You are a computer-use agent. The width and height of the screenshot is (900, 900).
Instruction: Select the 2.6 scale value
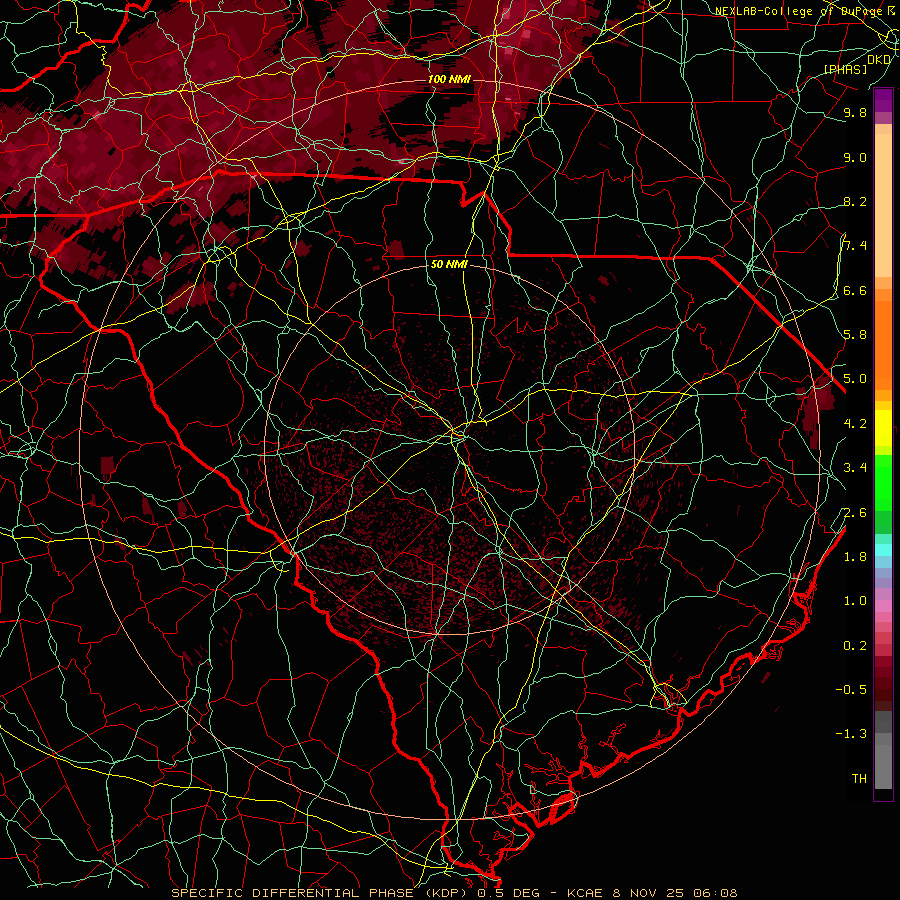(855, 512)
